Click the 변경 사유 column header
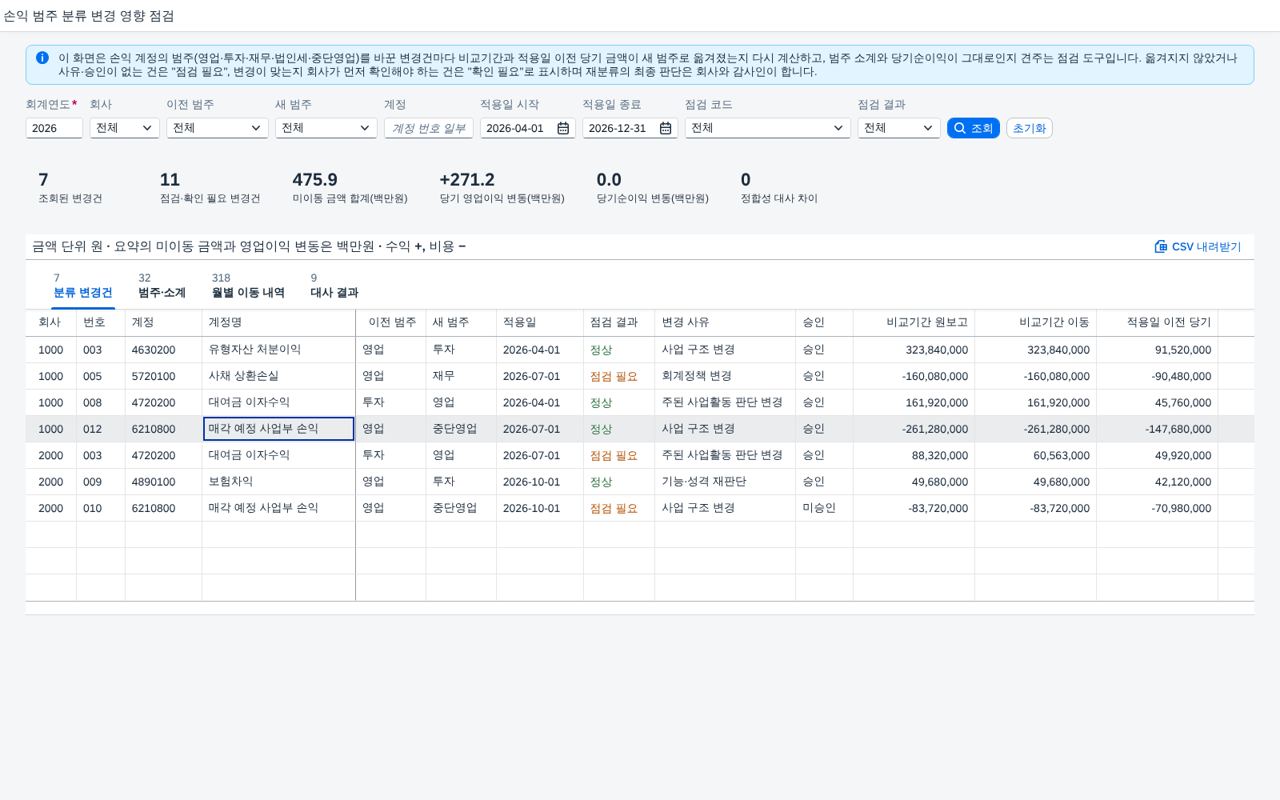The image size is (1280, 800). tap(725, 323)
